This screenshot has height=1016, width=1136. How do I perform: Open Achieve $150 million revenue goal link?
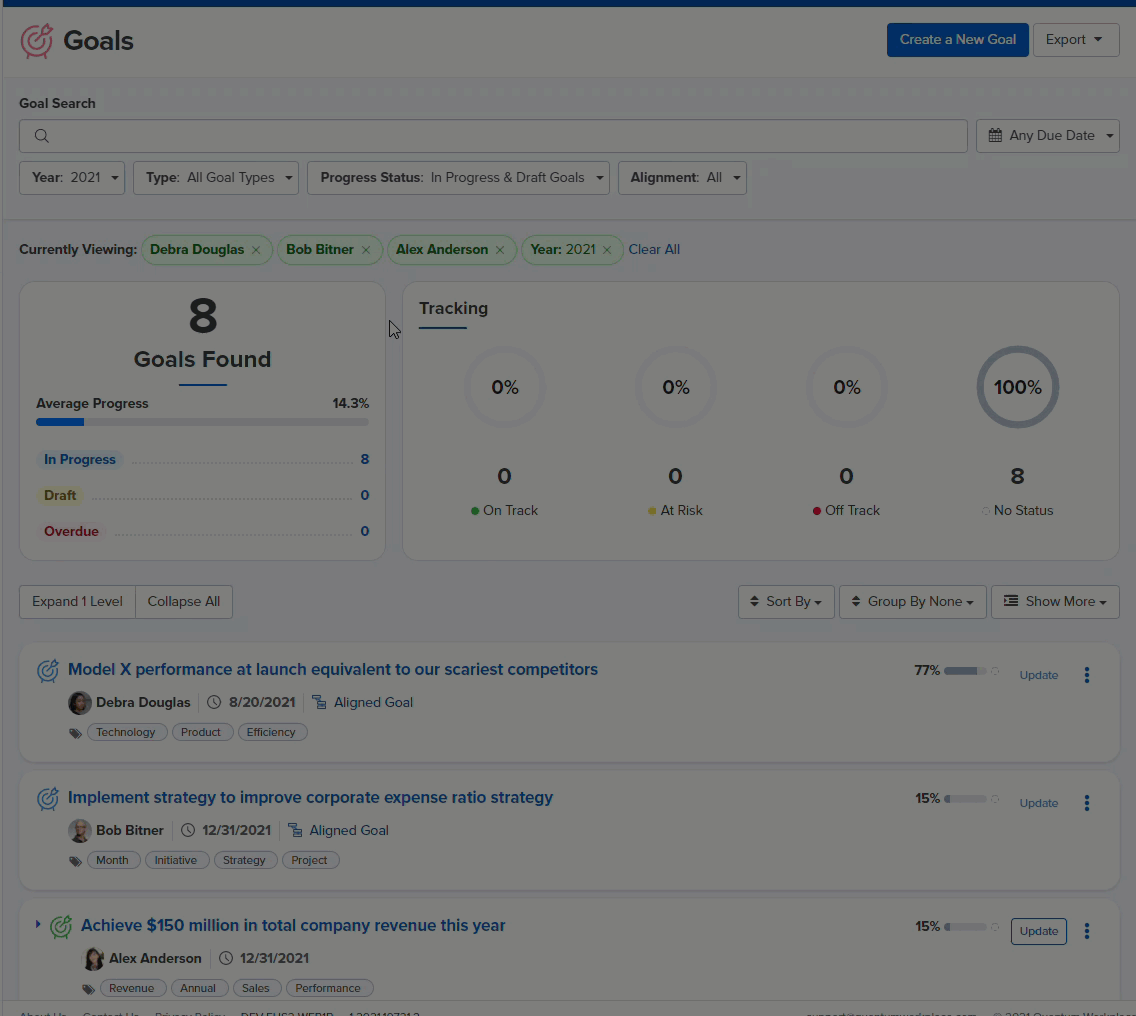pyautogui.click(x=293, y=925)
